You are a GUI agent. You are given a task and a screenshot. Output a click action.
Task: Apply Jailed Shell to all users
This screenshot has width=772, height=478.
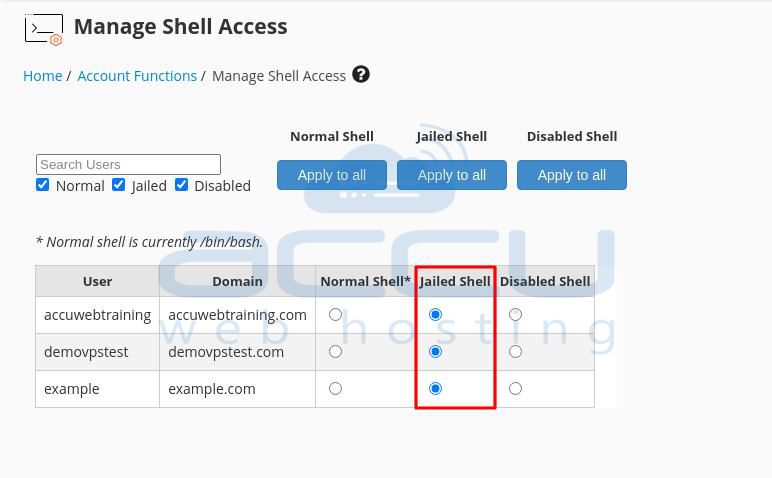tap(452, 175)
